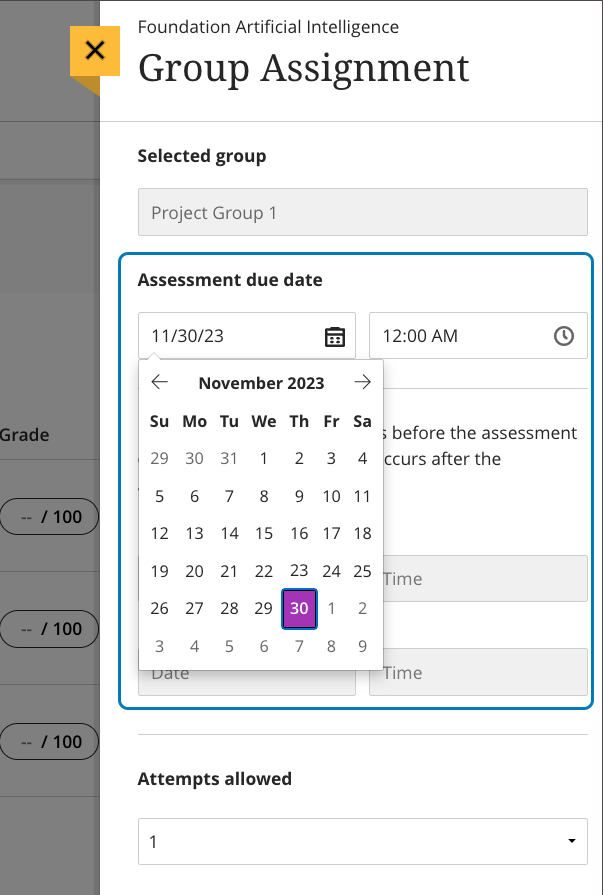Click the Foundation Artificial Intelligence course link
603x895 pixels.
coord(268,27)
